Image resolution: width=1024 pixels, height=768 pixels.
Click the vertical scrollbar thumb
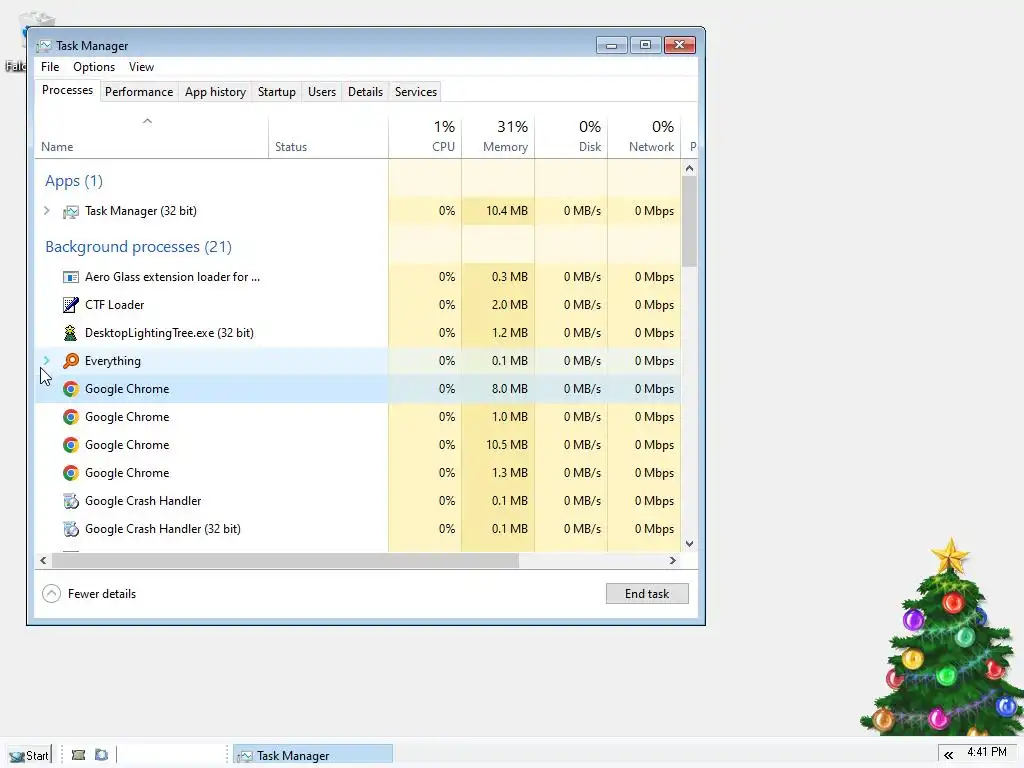tap(690, 222)
